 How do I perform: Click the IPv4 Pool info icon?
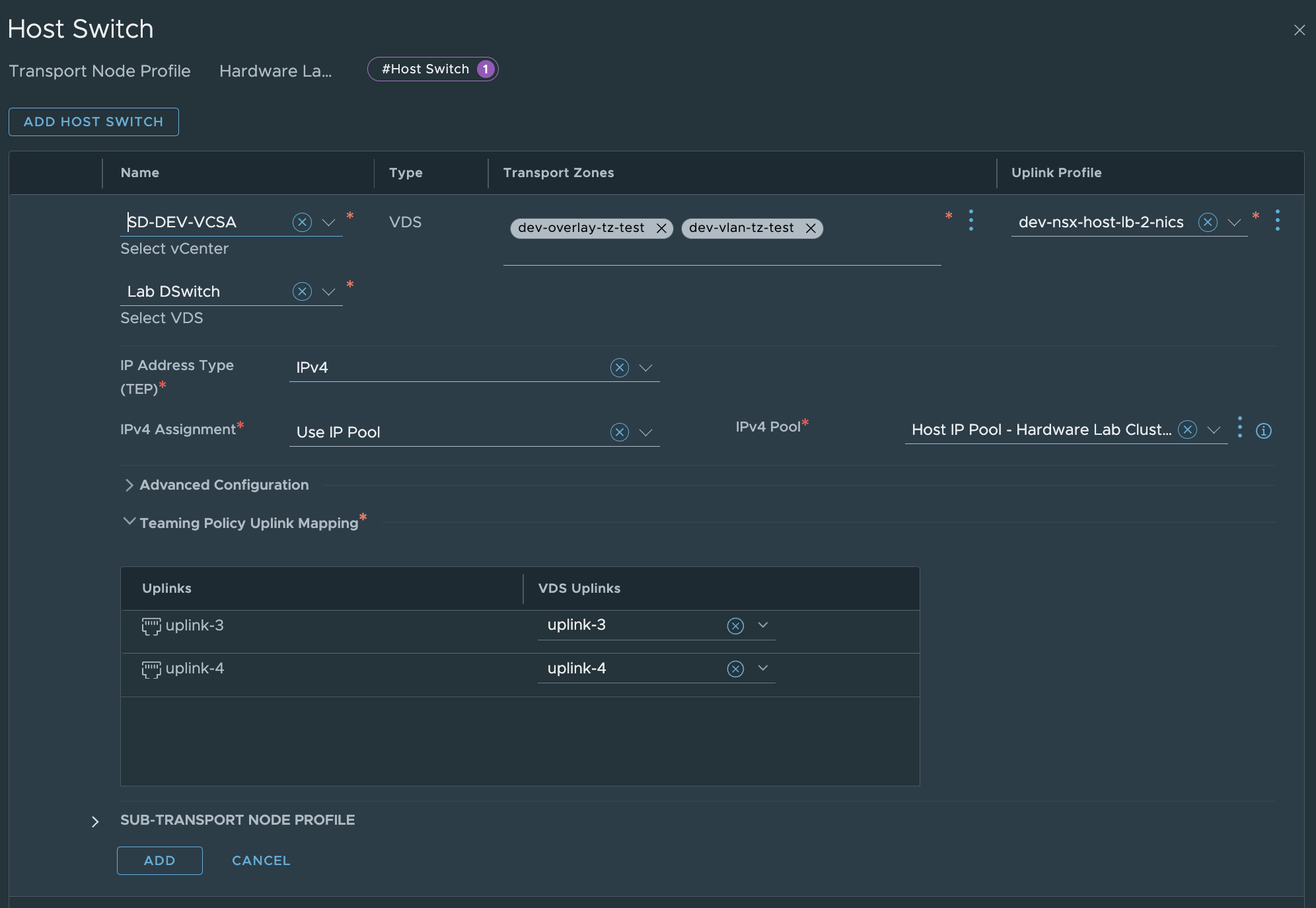[1263, 431]
